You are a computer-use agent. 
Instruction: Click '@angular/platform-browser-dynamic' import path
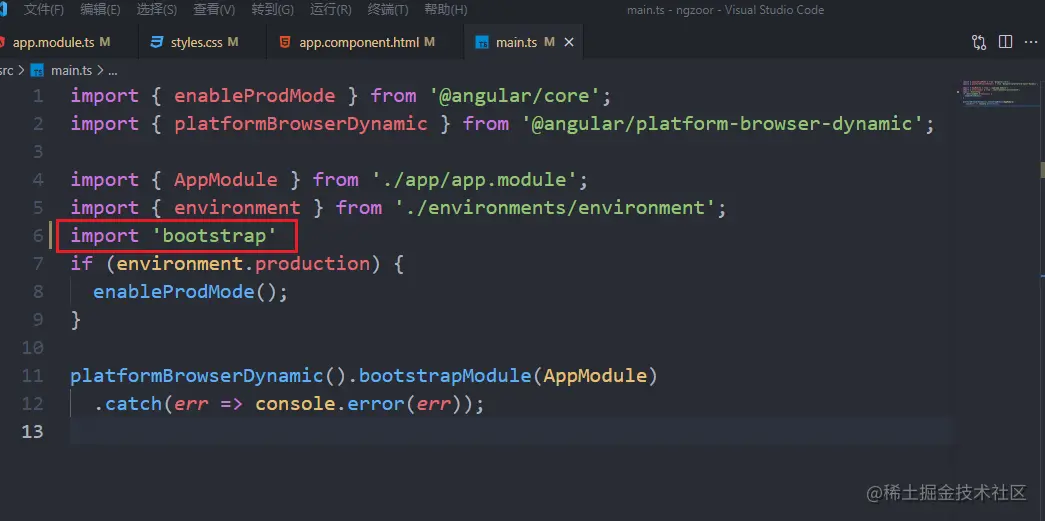coord(722,124)
